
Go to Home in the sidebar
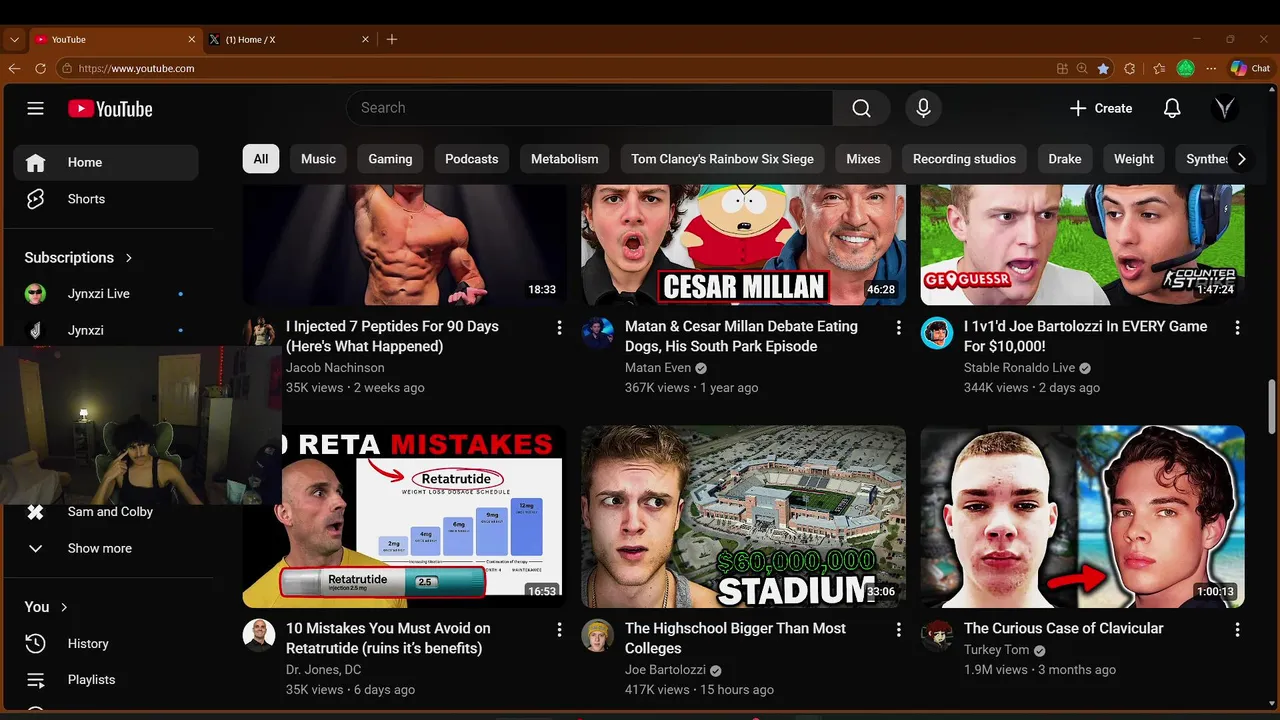tap(106, 162)
